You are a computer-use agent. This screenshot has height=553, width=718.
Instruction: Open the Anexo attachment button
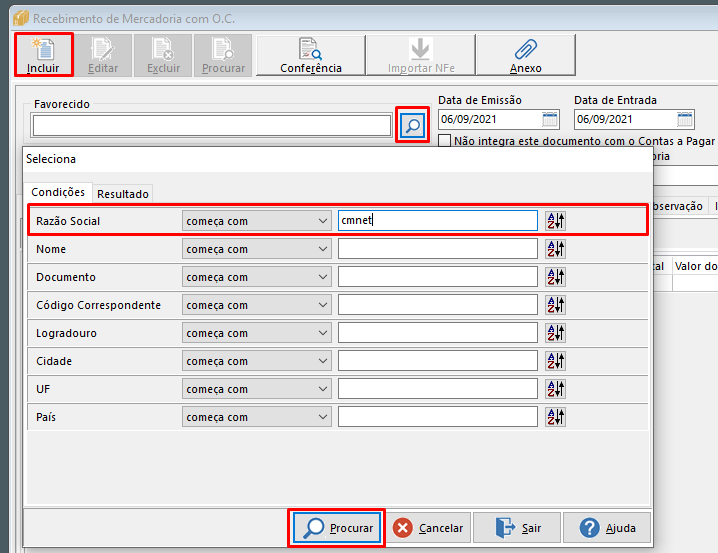(526, 55)
